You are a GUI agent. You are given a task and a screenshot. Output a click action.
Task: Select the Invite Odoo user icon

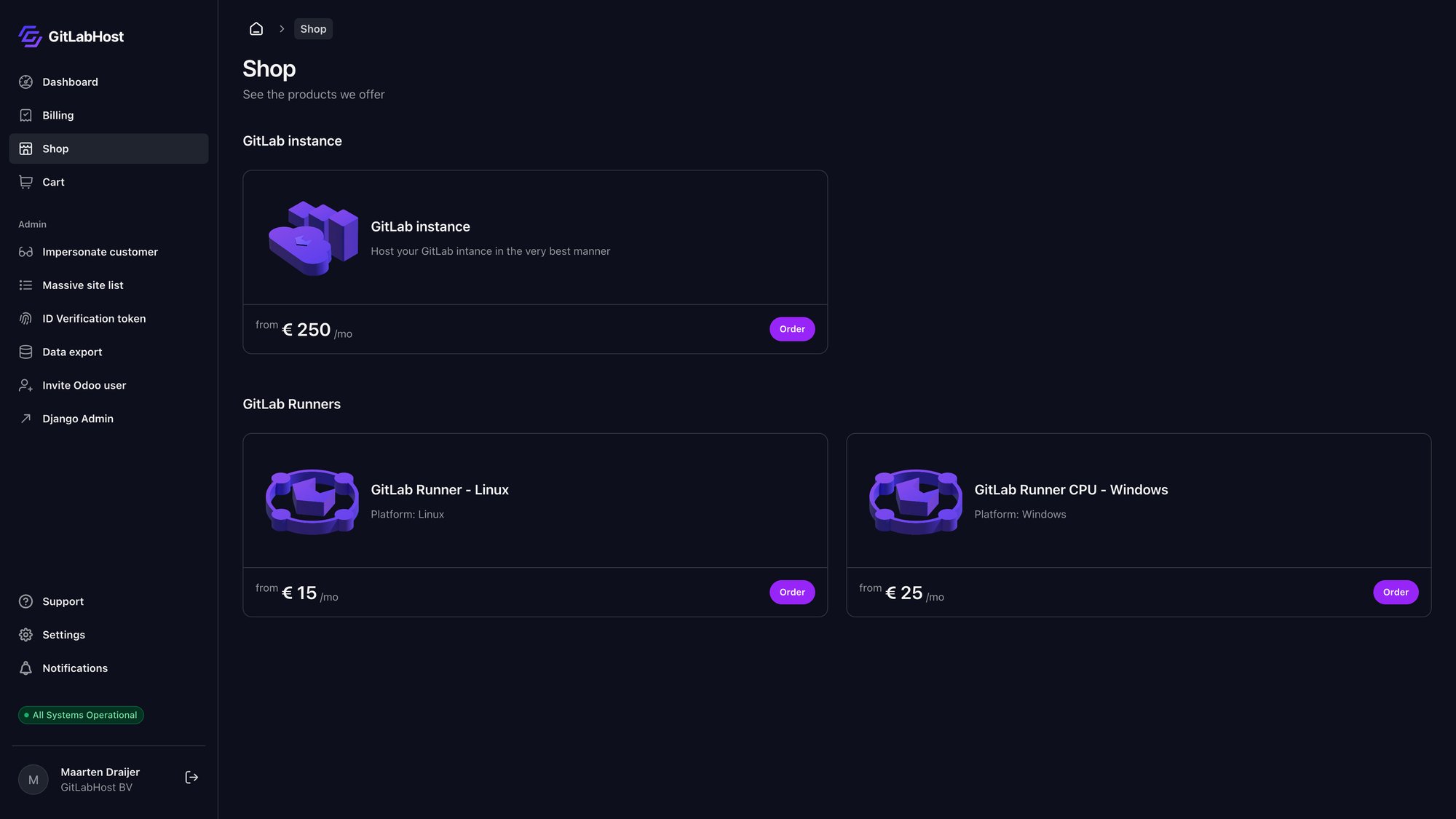[x=25, y=385]
